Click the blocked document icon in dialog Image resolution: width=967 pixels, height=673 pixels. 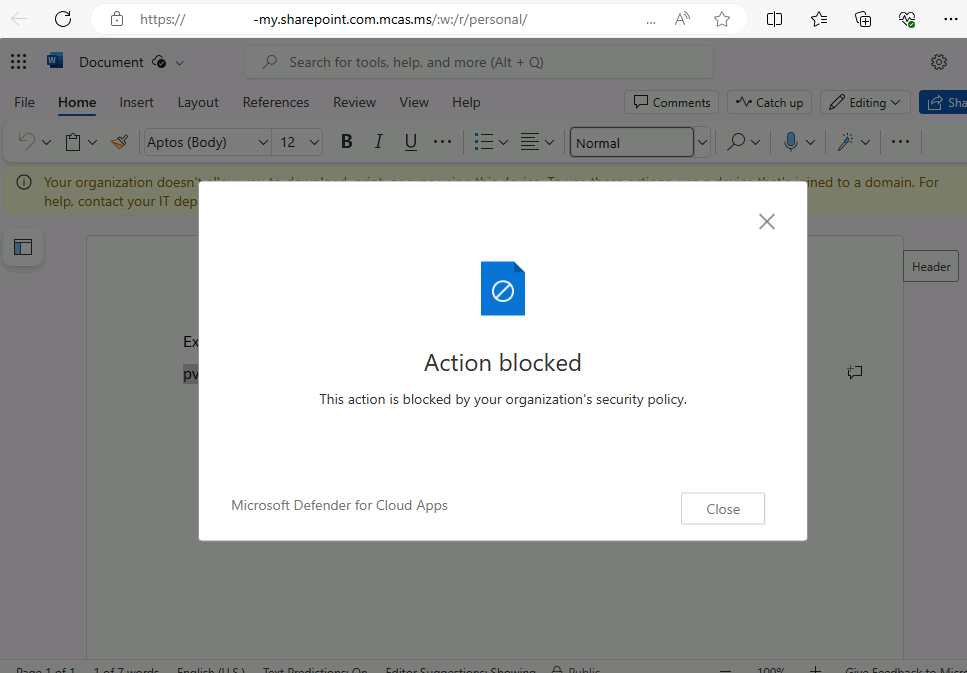coord(503,289)
